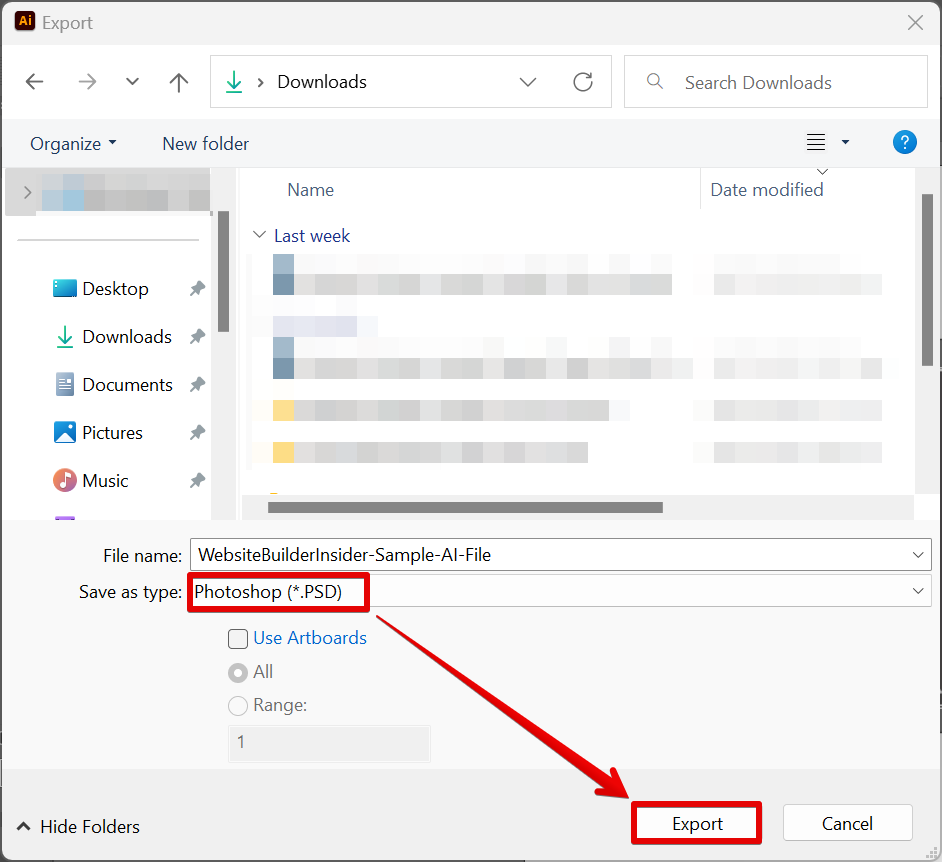Select the All radio button
Screen dimensions: 942x862
click(x=238, y=672)
